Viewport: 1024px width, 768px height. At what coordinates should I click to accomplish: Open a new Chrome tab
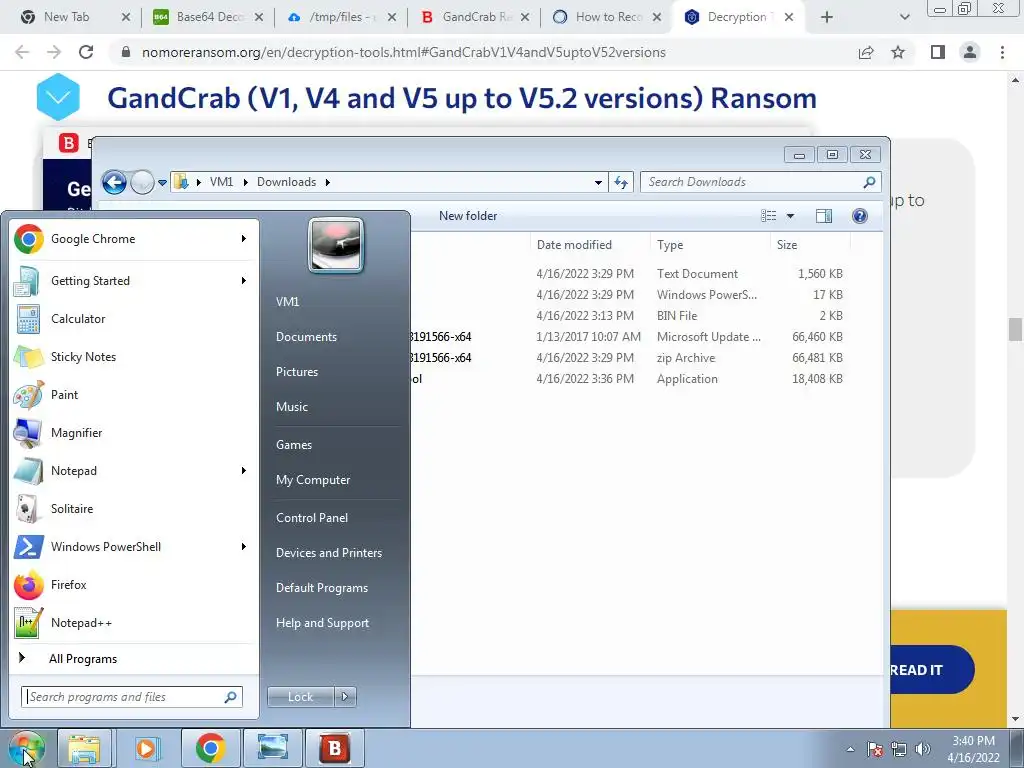tap(827, 17)
